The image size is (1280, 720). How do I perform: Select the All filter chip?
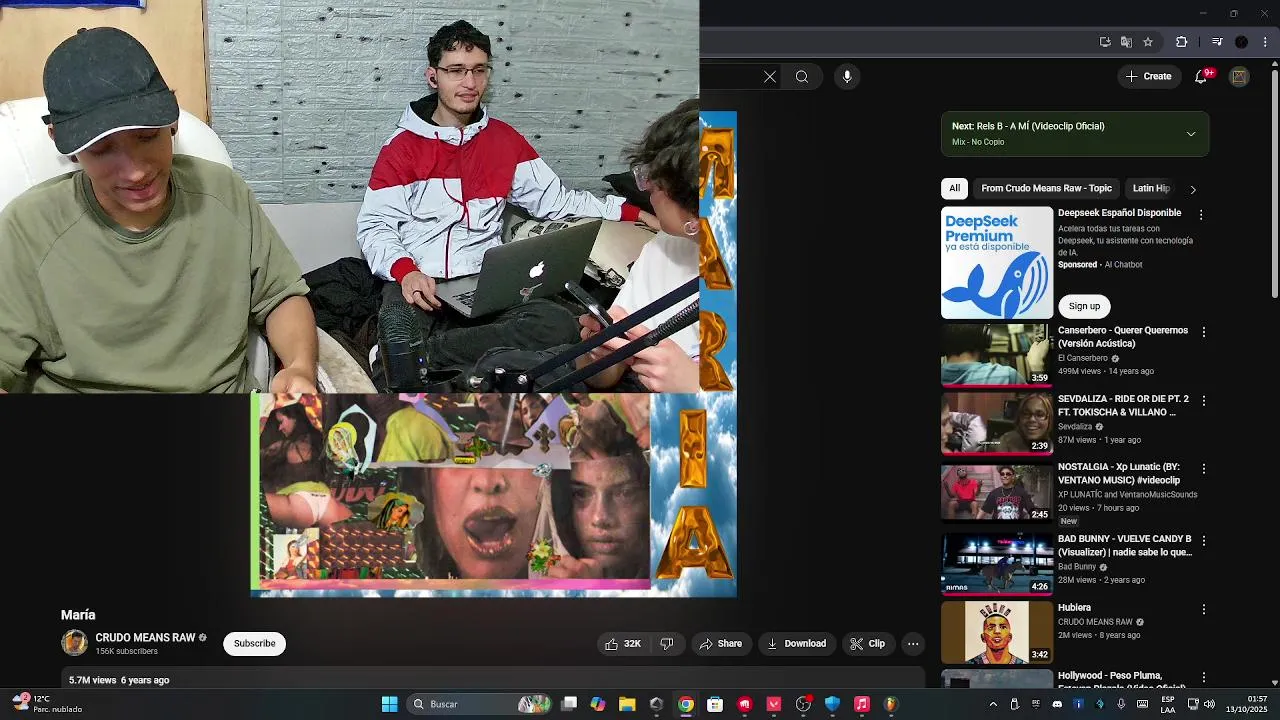coord(954,188)
